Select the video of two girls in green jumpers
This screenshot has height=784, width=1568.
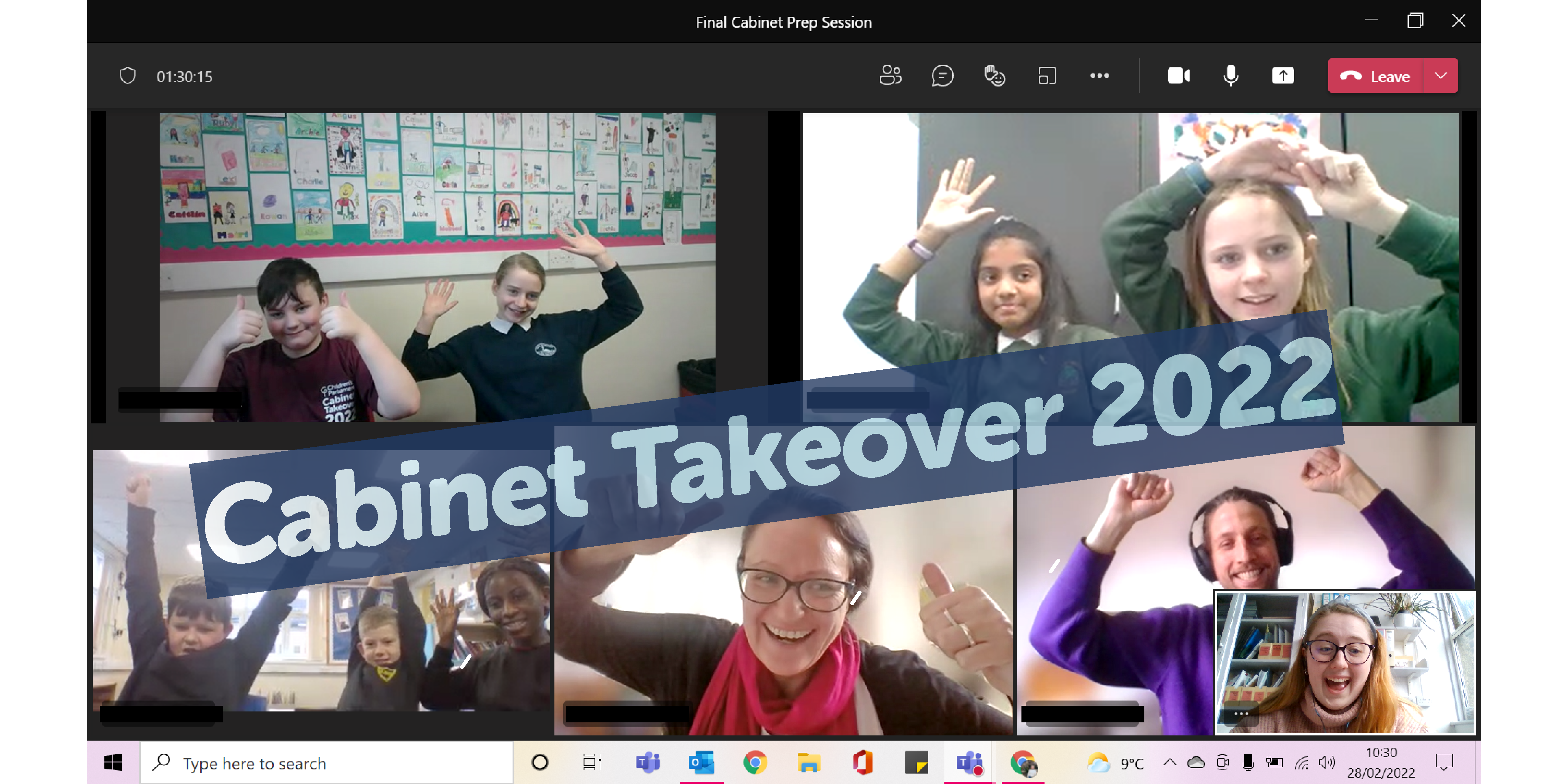tap(1130, 267)
